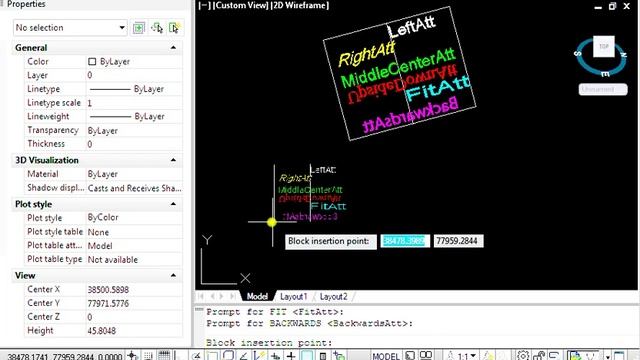The height and width of the screenshot is (360, 640).
Task: Click the Center Y value 77971.5776
Action: (x=134, y=303)
